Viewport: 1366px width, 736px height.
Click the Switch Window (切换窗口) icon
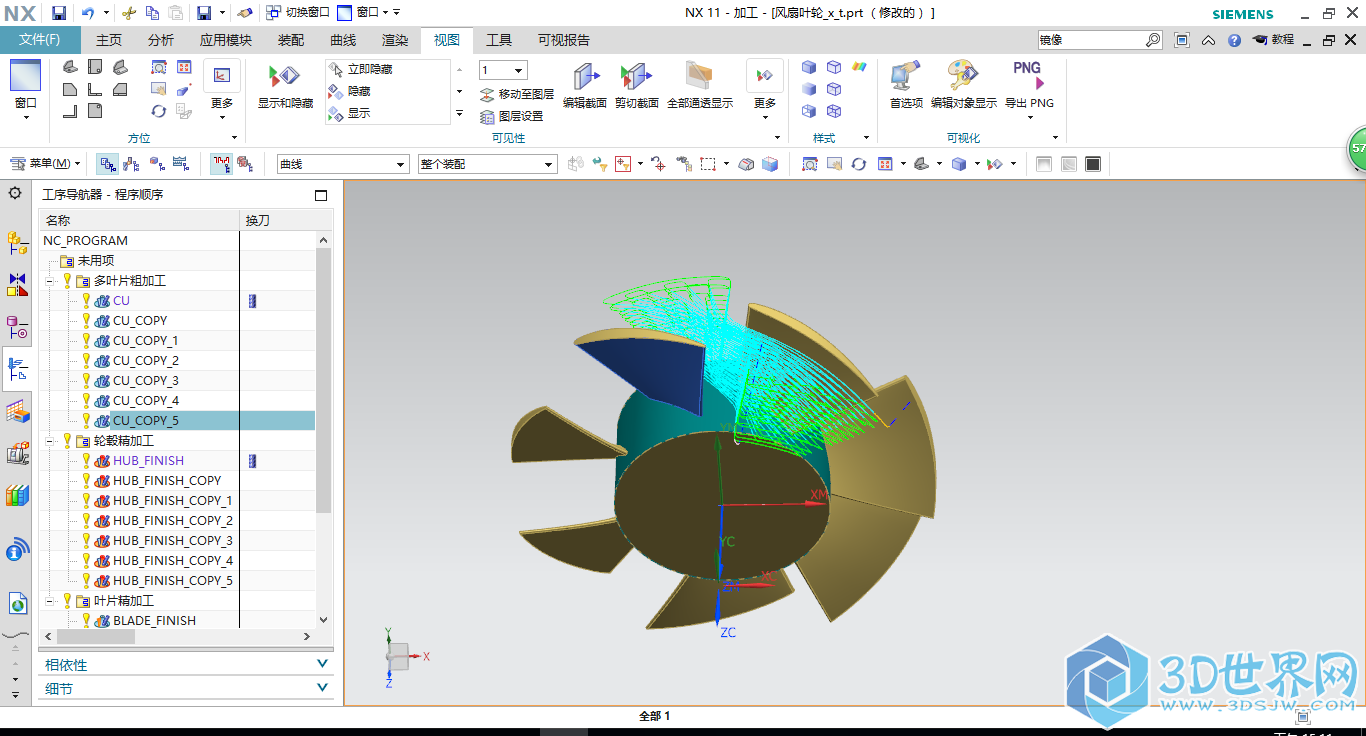275,13
